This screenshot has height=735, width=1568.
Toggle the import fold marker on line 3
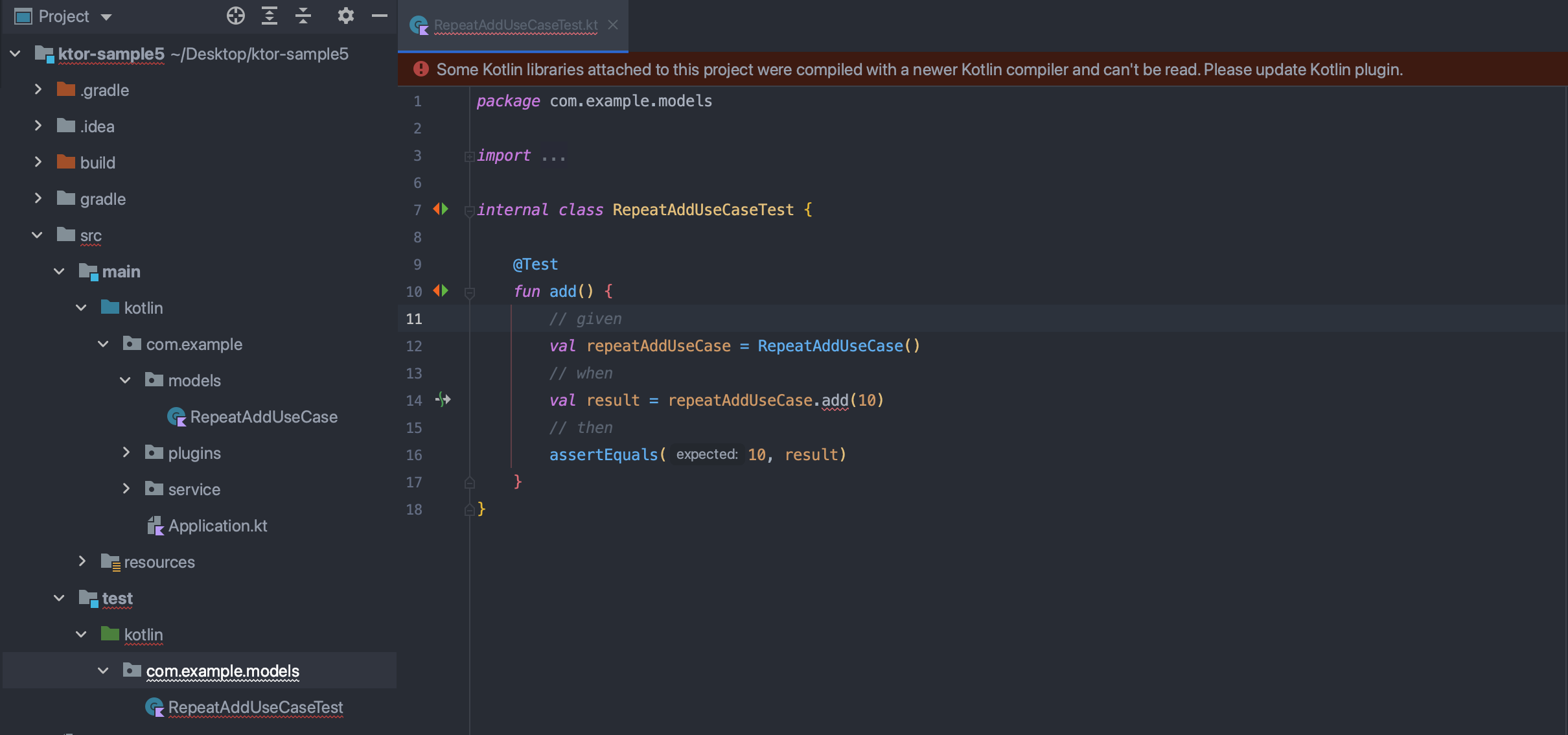469,156
